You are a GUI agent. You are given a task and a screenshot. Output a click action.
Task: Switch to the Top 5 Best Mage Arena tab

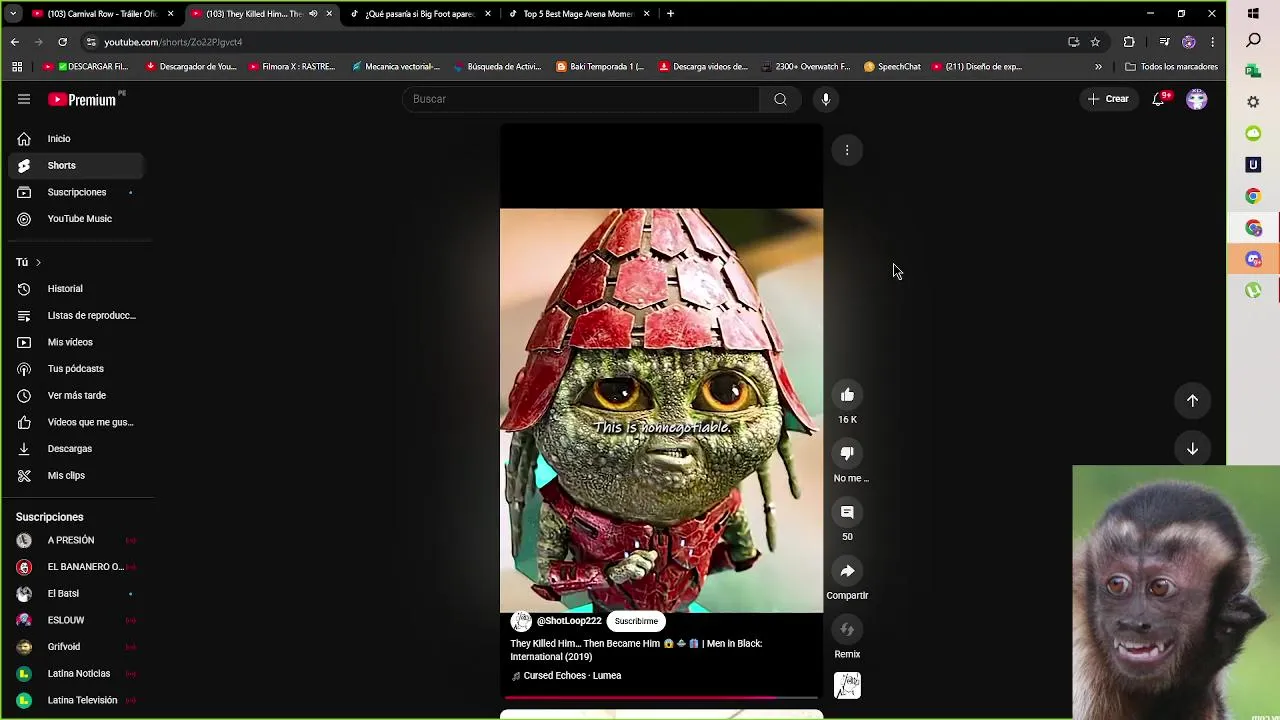(578, 14)
